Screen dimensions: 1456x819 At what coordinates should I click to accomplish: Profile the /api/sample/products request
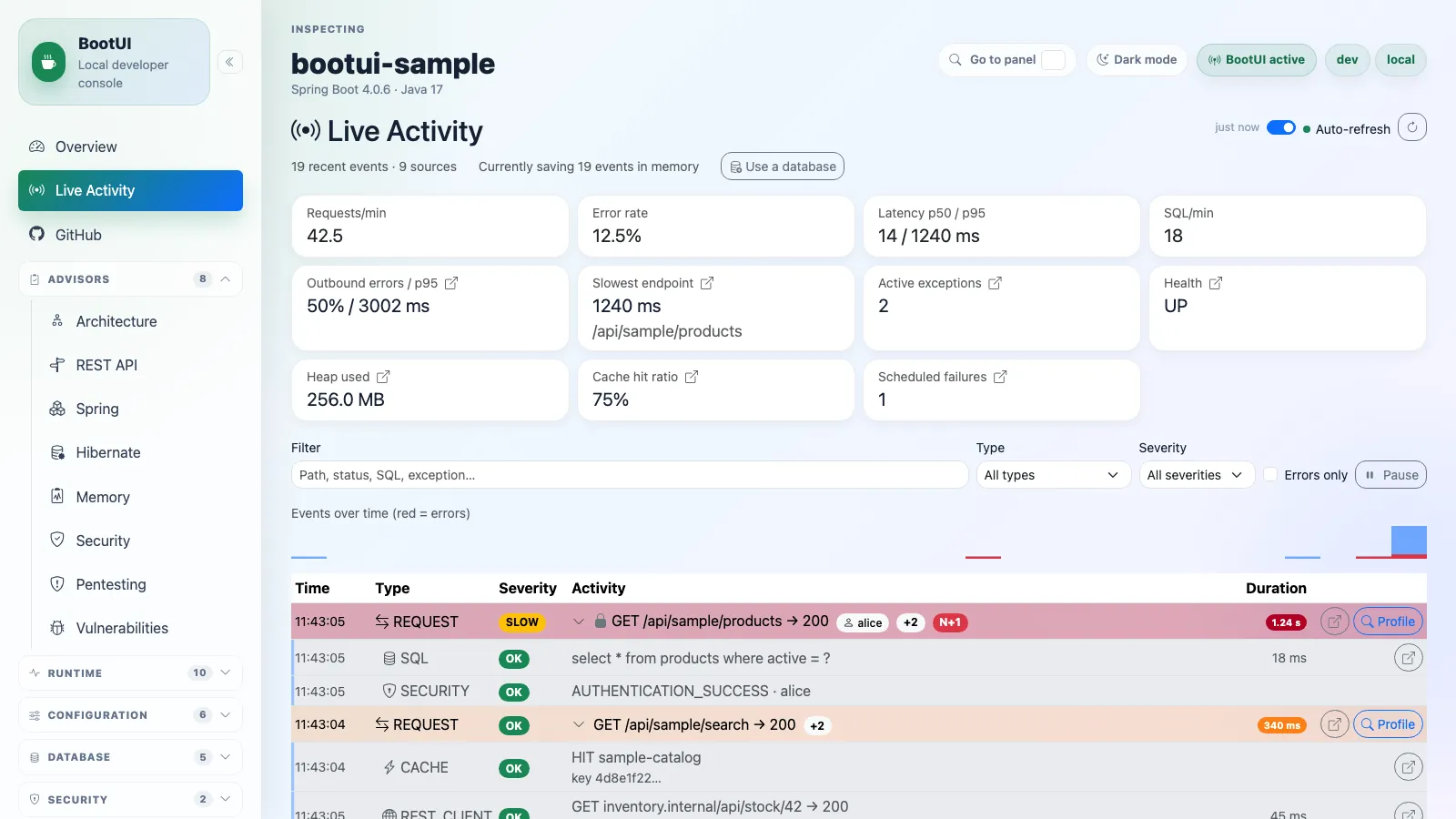[x=1388, y=622]
